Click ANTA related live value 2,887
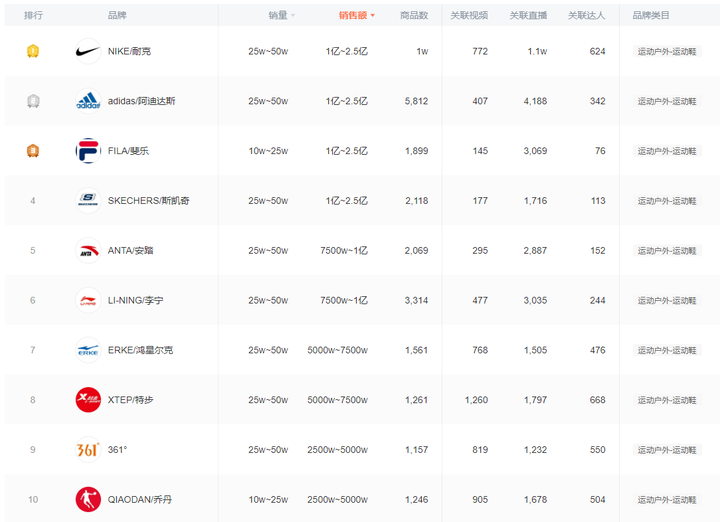 pyautogui.click(x=535, y=250)
